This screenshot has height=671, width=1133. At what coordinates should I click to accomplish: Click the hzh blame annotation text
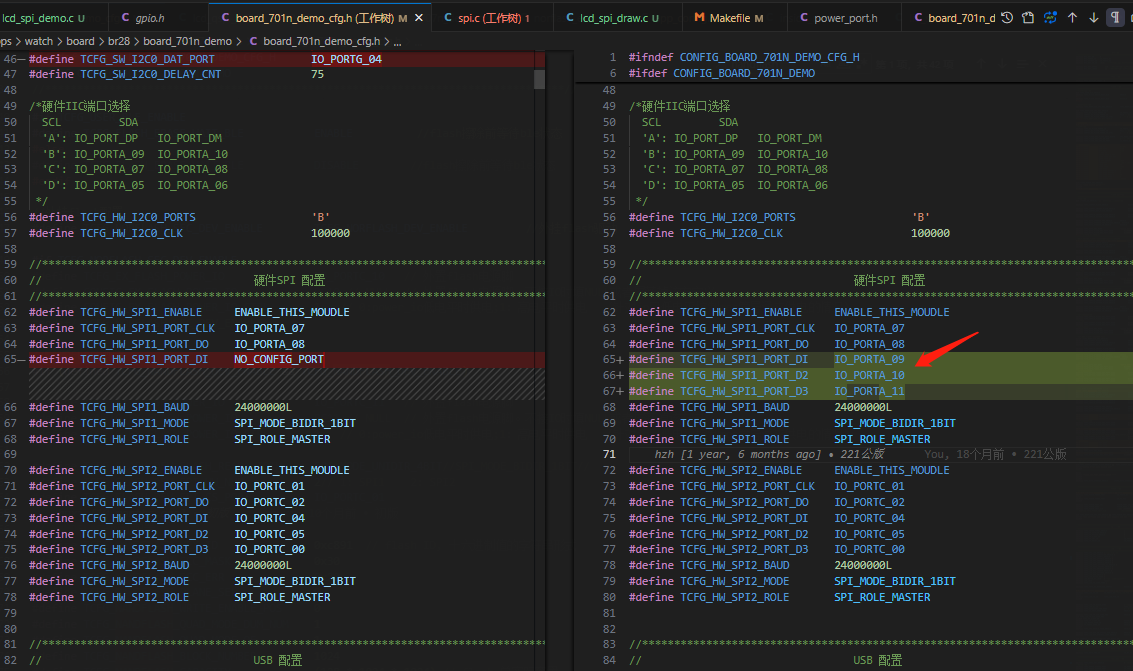click(770, 454)
